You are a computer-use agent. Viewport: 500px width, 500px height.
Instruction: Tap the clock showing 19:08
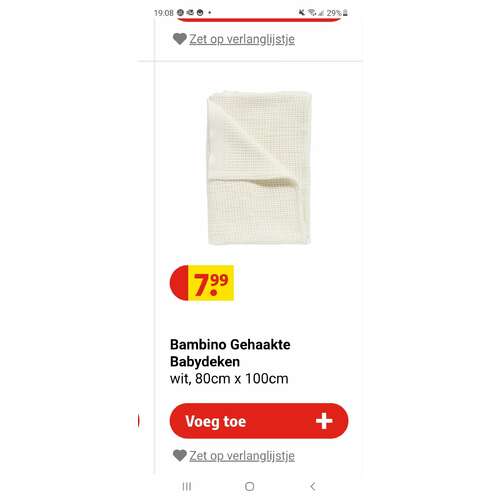point(164,13)
